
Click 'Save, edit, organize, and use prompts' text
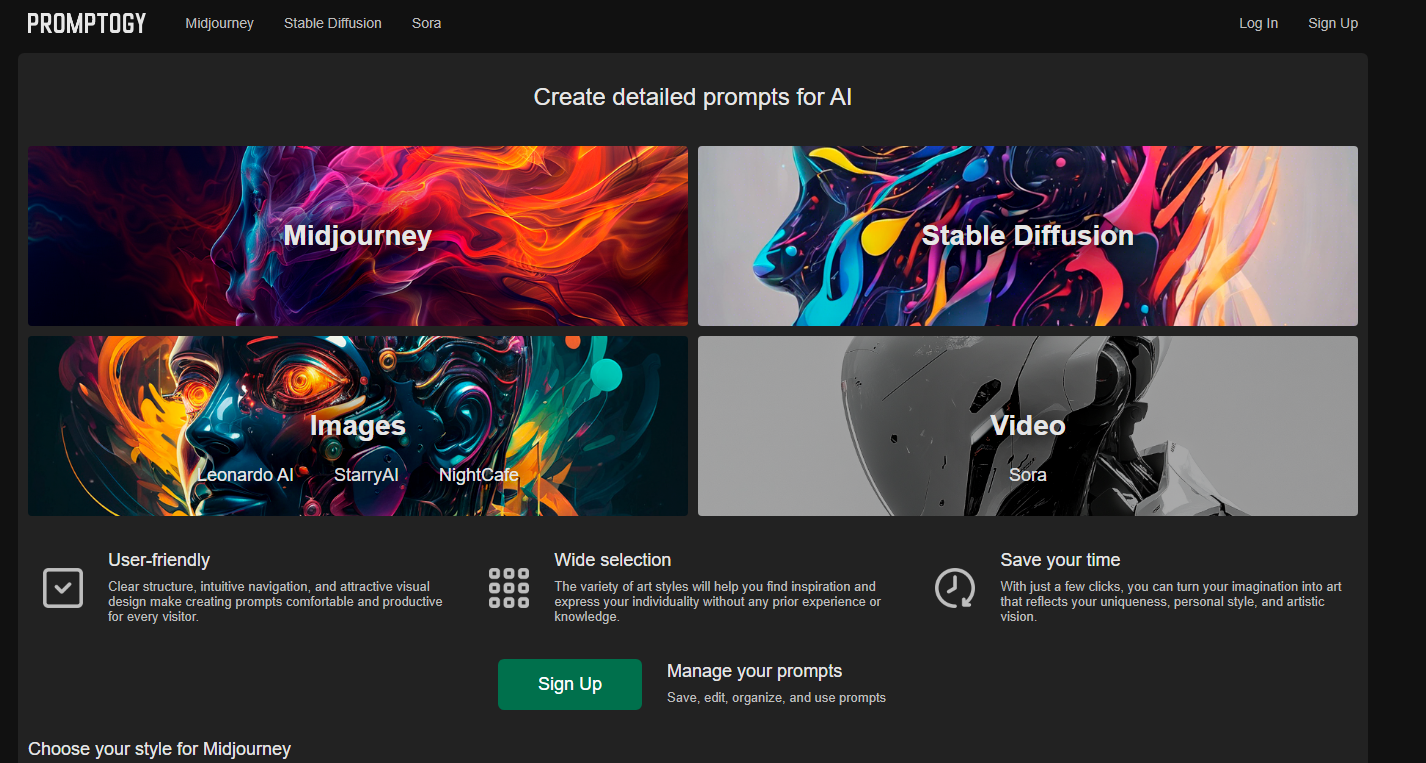pyautogui.click(x=777, y=697)
